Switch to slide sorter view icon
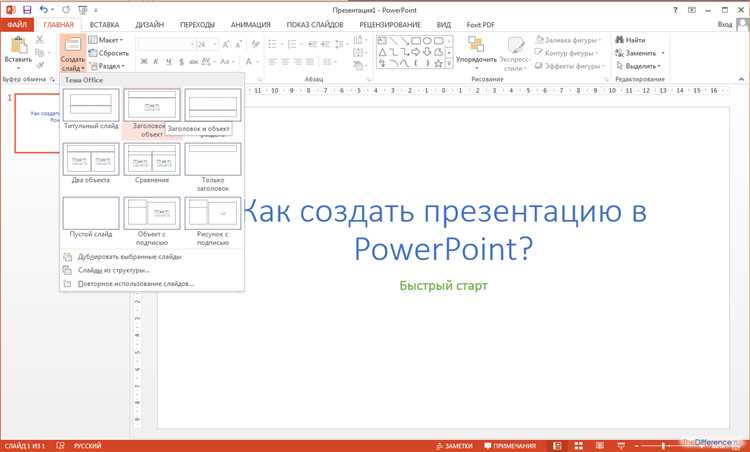Viewport: 750px width, 452px height. tap(578, 446)
